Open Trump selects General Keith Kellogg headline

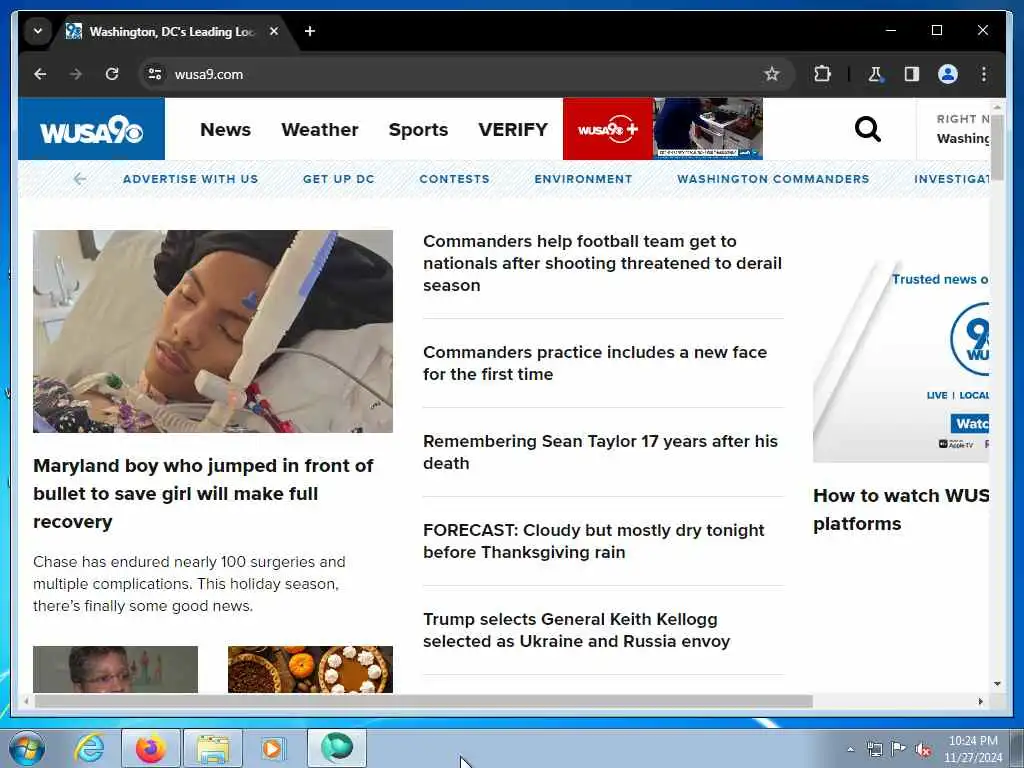click(x=577, y=630)
